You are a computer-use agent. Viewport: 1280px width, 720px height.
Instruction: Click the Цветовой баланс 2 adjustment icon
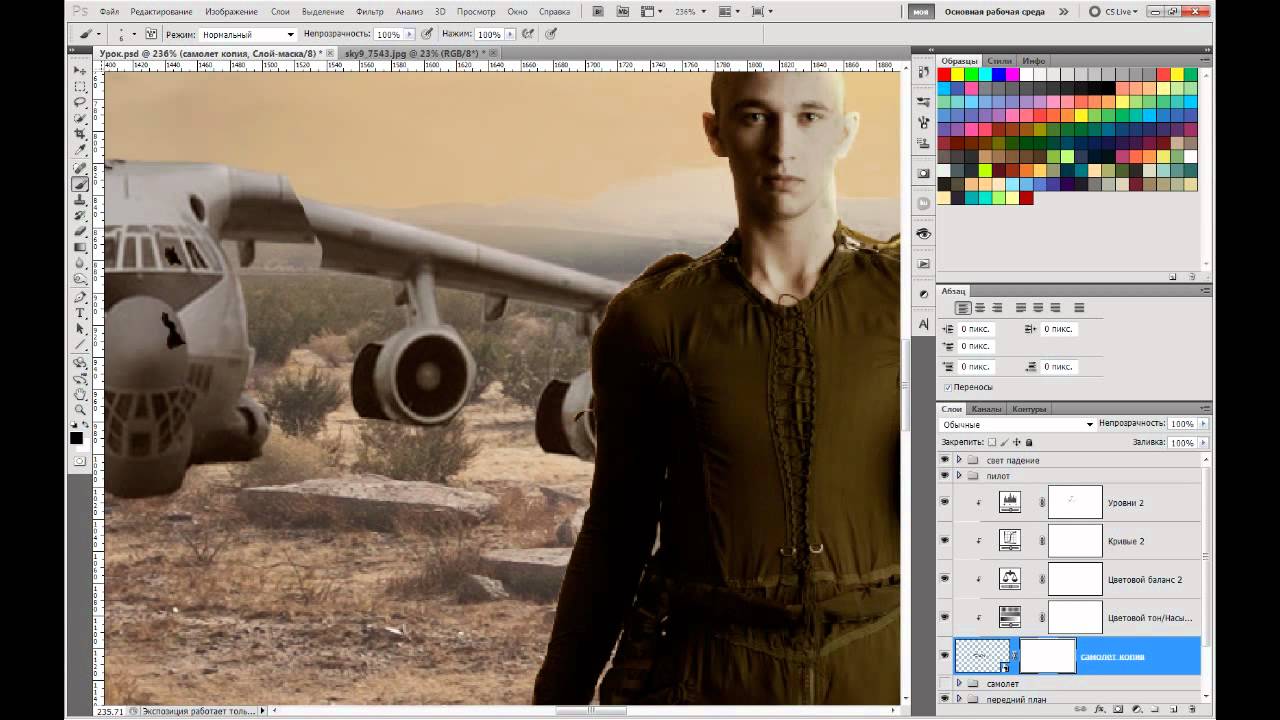(x=1010, y=578)
